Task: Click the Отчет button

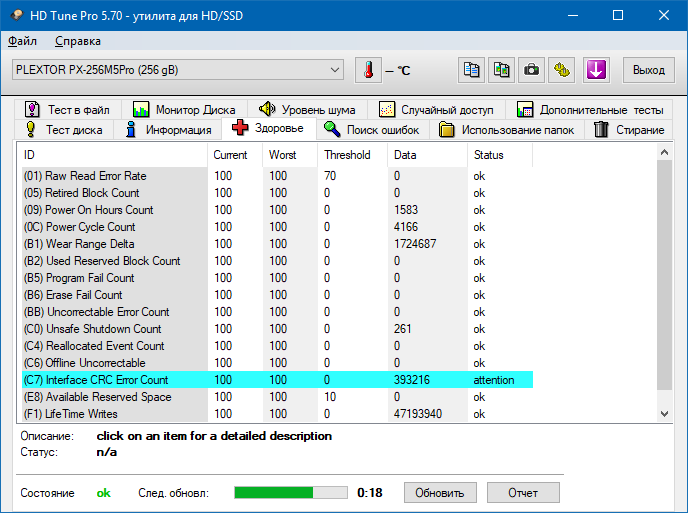Action: (522, 493)
